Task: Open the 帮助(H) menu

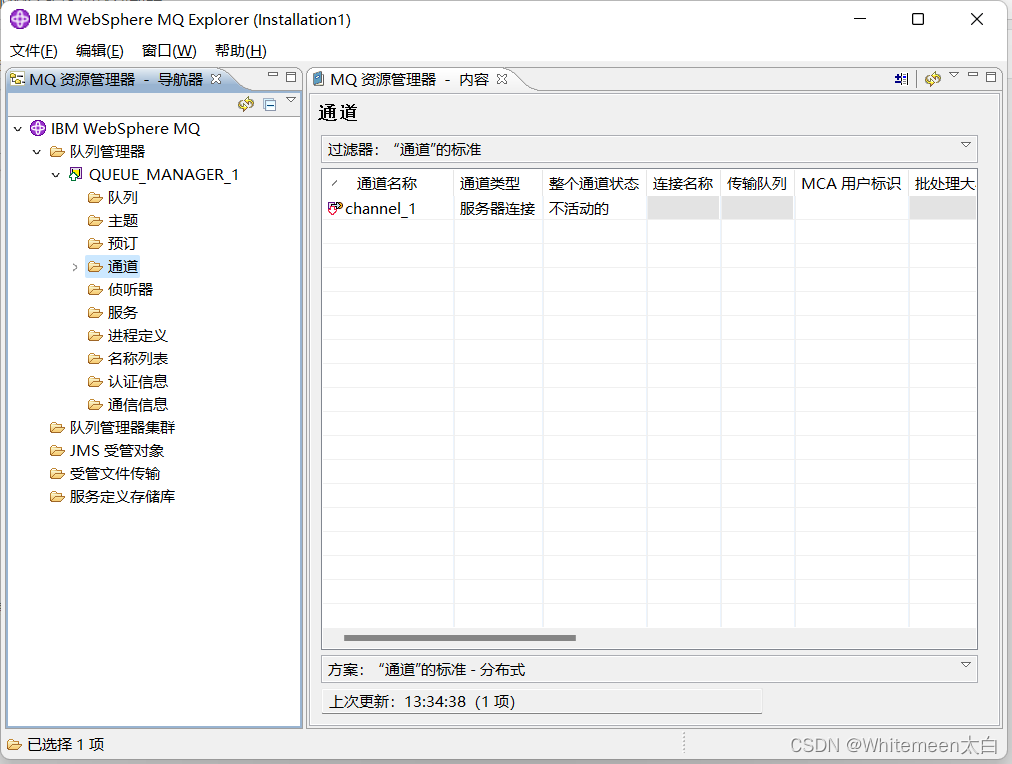Action: 241,50
